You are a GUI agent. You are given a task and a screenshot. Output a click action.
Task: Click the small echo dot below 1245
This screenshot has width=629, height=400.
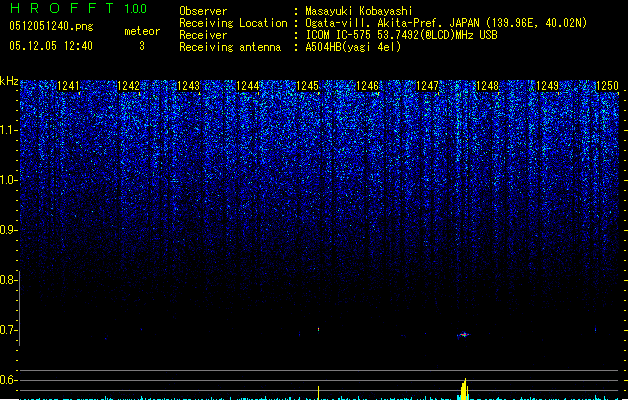click(x=319, y=329)
